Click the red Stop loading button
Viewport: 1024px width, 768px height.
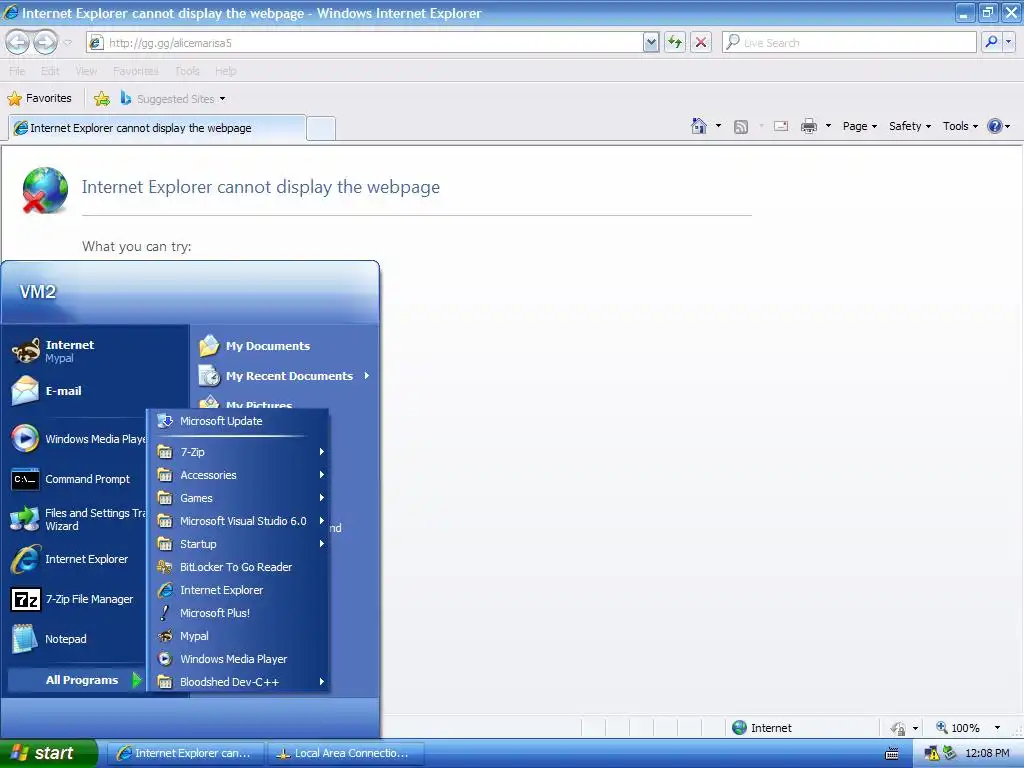tap(701, 42)
